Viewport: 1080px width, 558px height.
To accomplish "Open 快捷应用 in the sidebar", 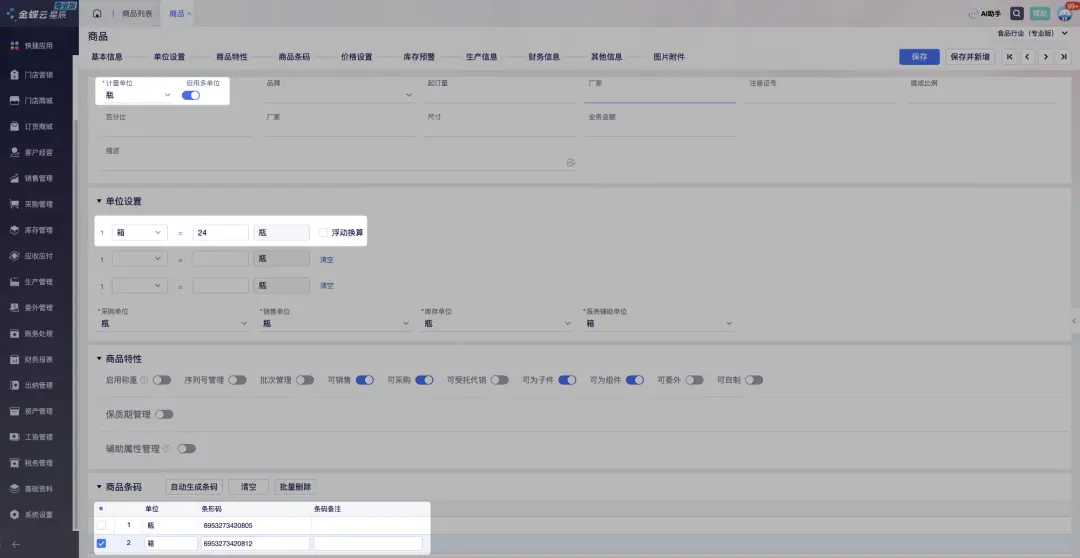I will click(38, 46).
